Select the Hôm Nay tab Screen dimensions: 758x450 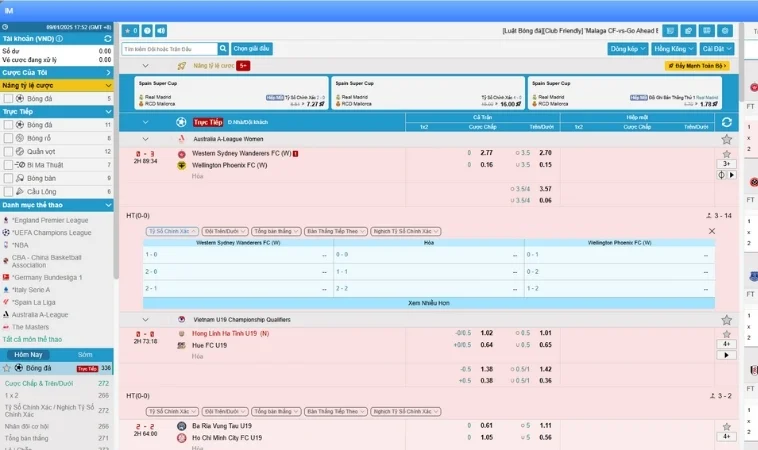[x=28, y=354]
